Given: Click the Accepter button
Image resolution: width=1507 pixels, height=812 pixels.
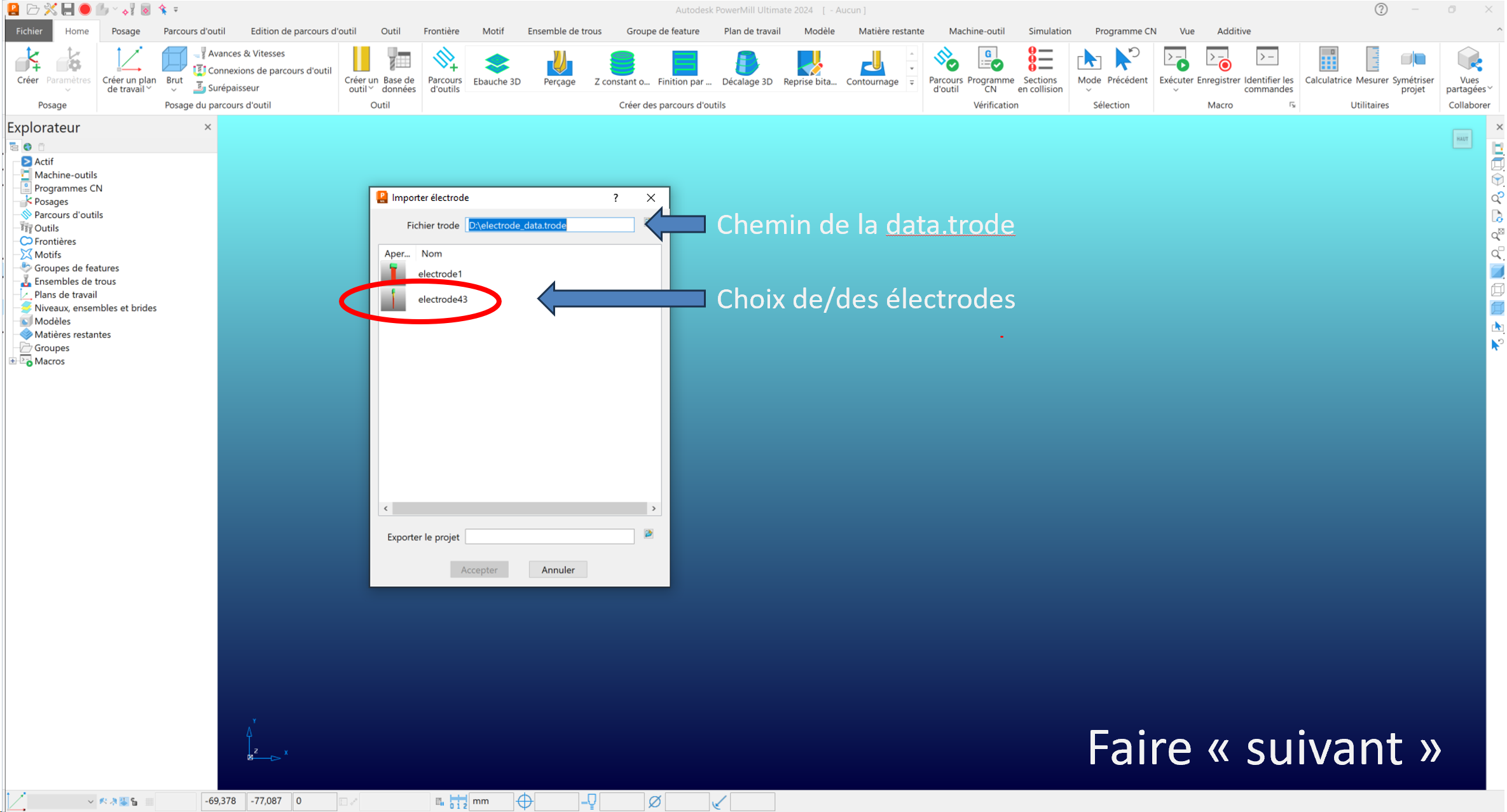Looking at the screenshot, I should pos(479,570).
